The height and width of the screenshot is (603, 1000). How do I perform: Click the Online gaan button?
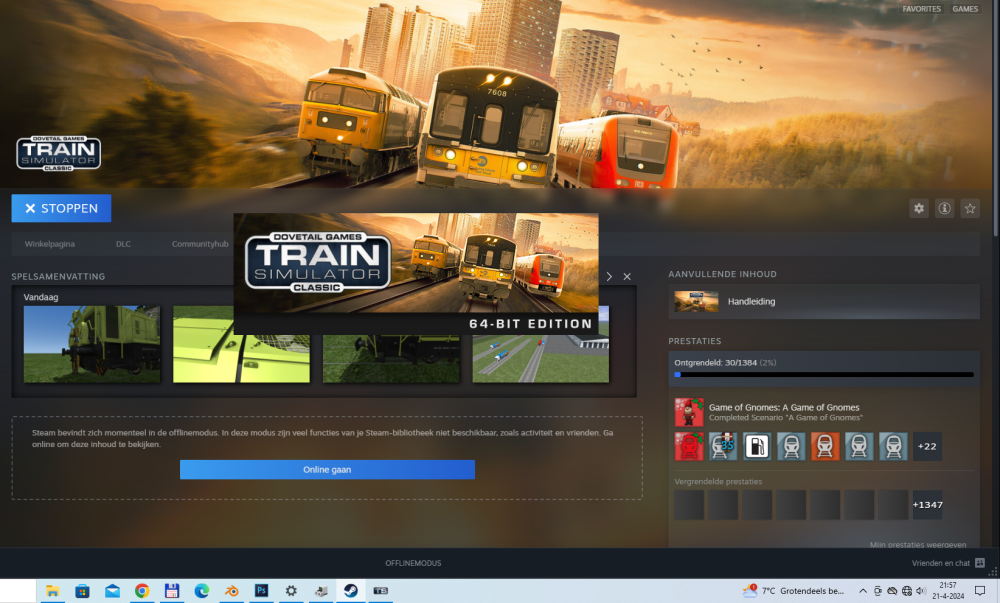[x=327, y=469]
